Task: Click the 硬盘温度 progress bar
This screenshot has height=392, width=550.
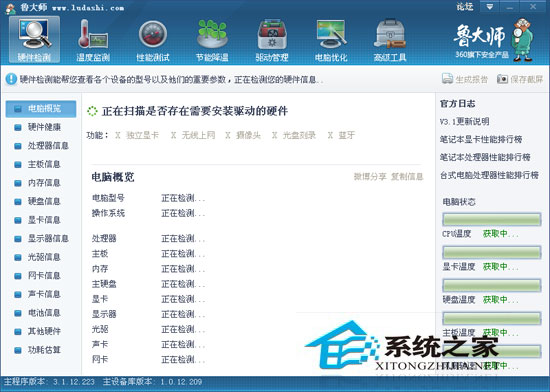Action: (x=491, y=285)
